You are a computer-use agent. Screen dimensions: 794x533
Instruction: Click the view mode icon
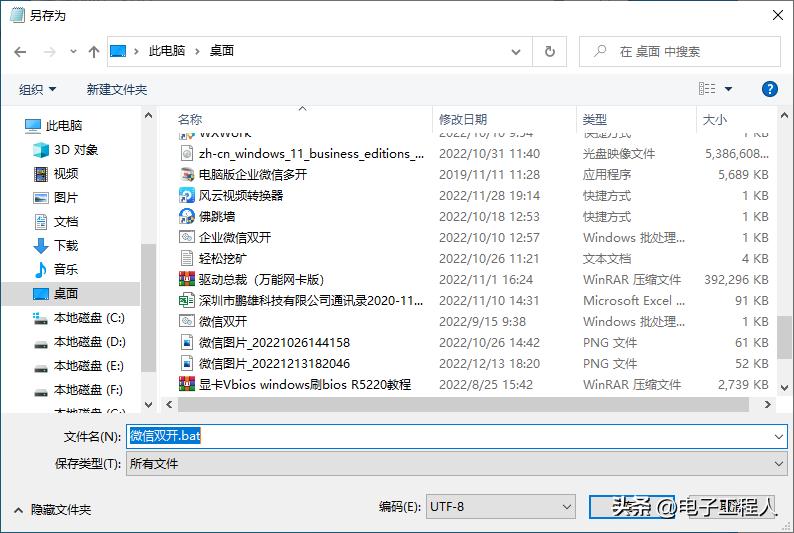pyautogui.click(x=707, y=89)
